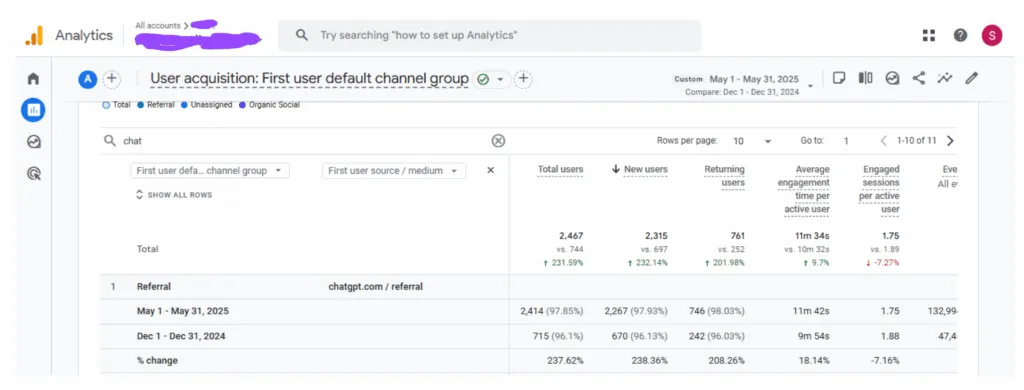Open the Google apps grid icon
Screen dimensions: 1024x390
[x=929, y=35]
